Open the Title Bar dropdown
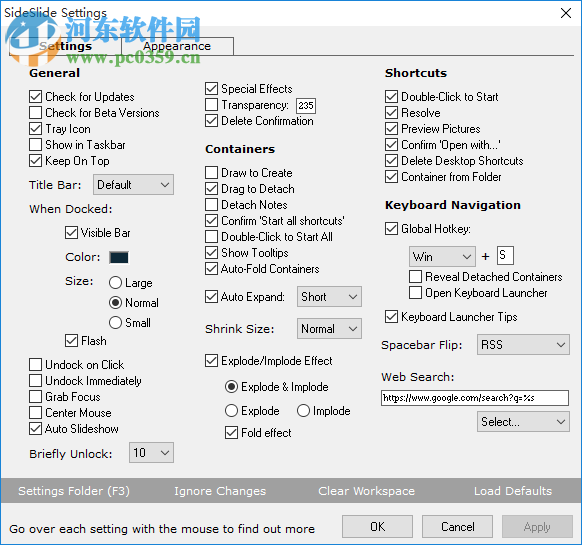This screenshot has width=582, height=545. coord(133,185)
